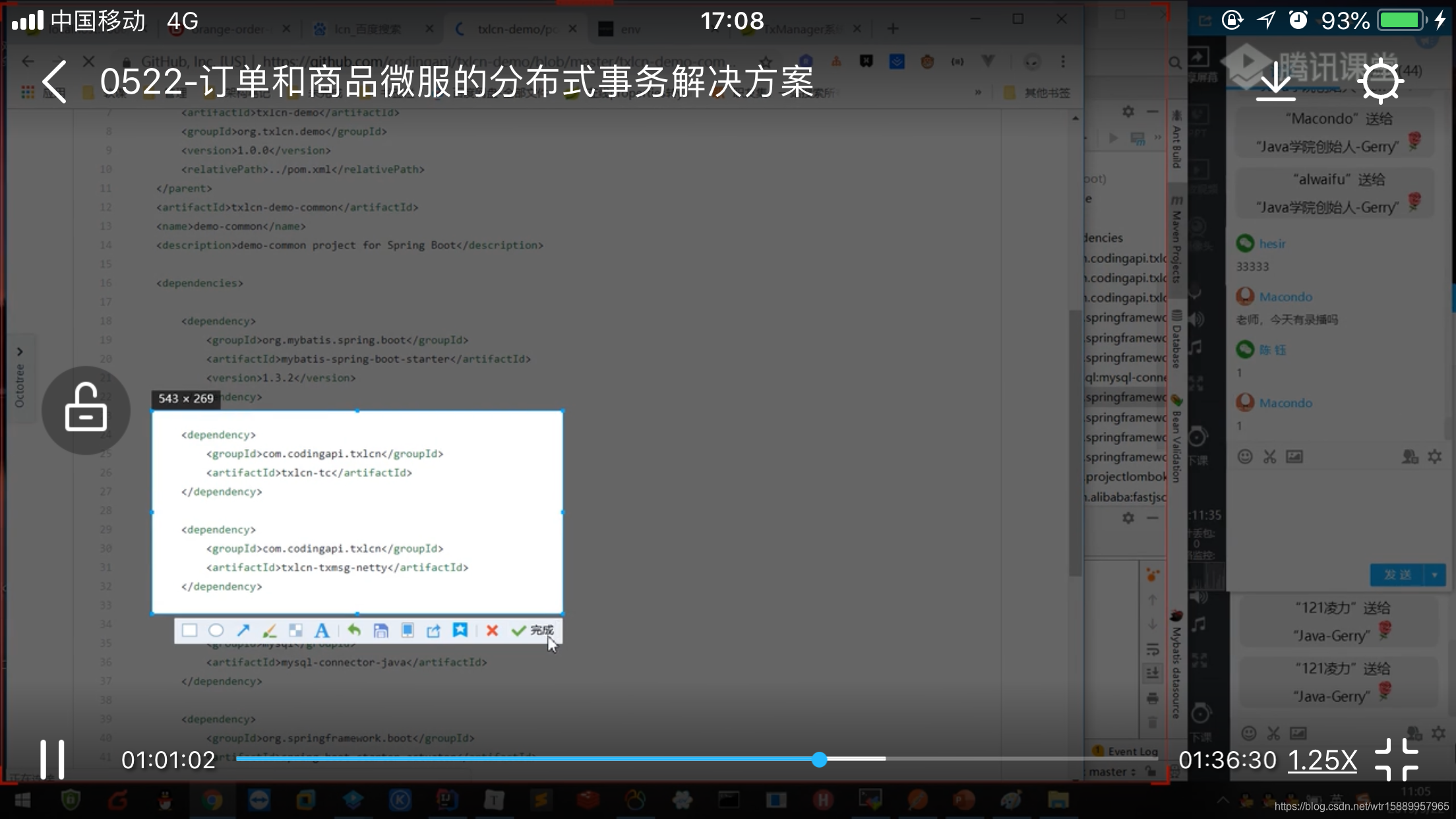Select the mosaic blur tool

click(295, 630)
